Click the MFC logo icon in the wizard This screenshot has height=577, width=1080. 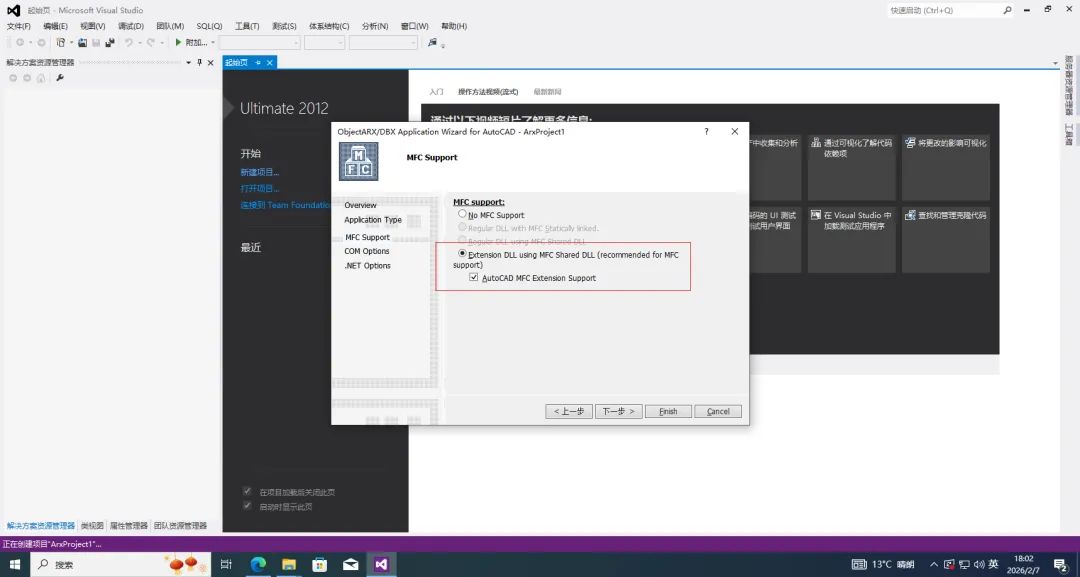coord(359,161)
